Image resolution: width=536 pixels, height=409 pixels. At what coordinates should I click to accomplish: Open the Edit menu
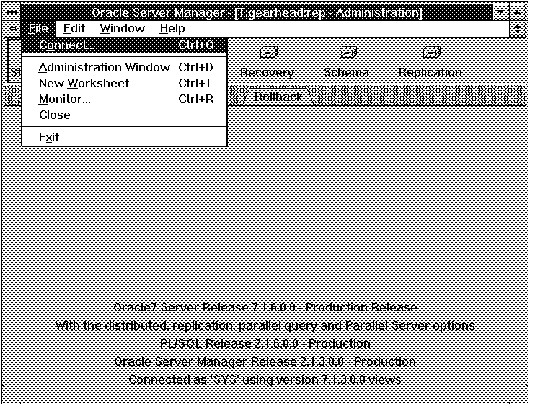point(74,29)
